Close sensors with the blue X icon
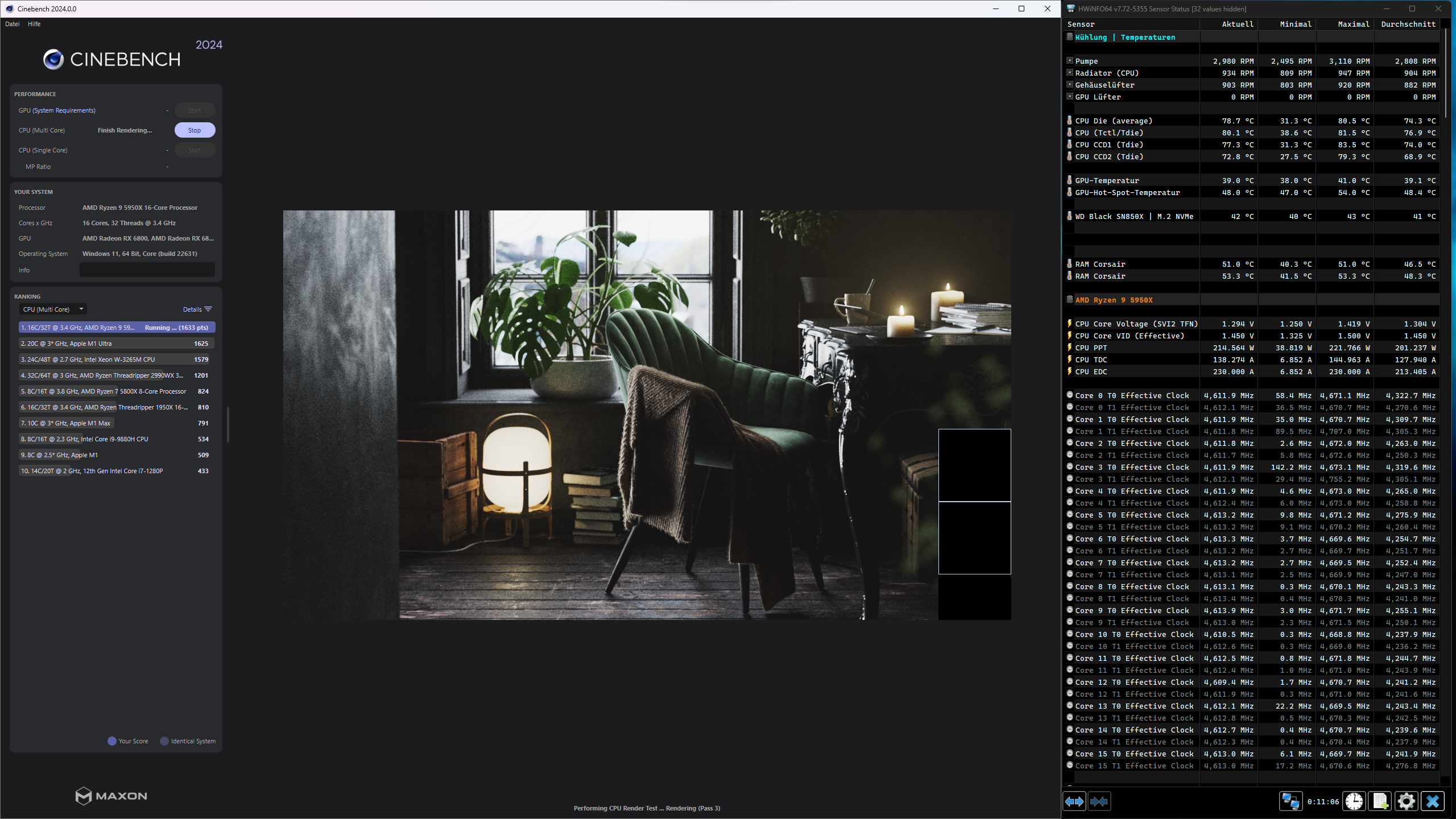This screenshot has width=1456, height=819. pos(1433,801)
